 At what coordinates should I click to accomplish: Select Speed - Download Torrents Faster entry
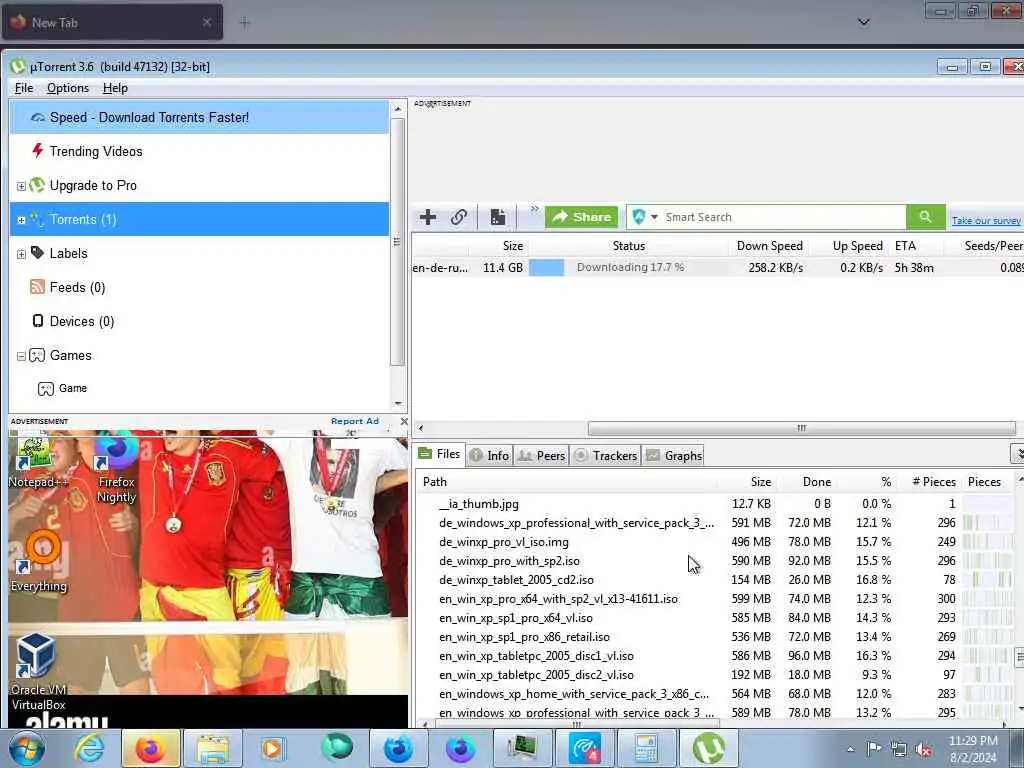(x=199, y=118)
